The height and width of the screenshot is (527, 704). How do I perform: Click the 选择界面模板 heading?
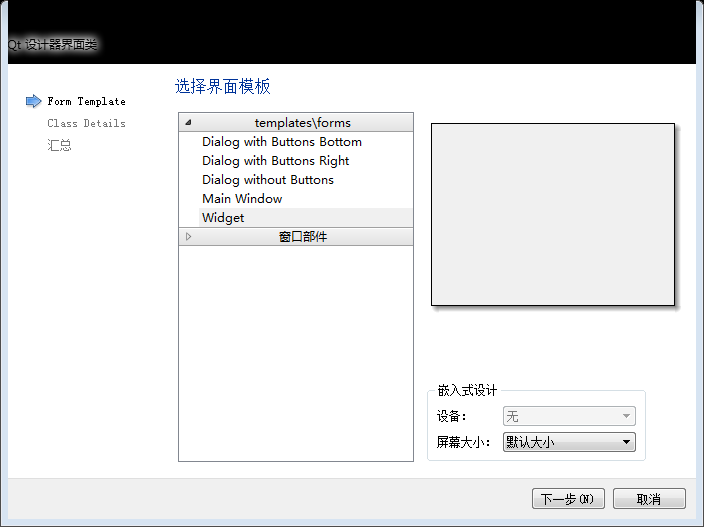[223, 86]
